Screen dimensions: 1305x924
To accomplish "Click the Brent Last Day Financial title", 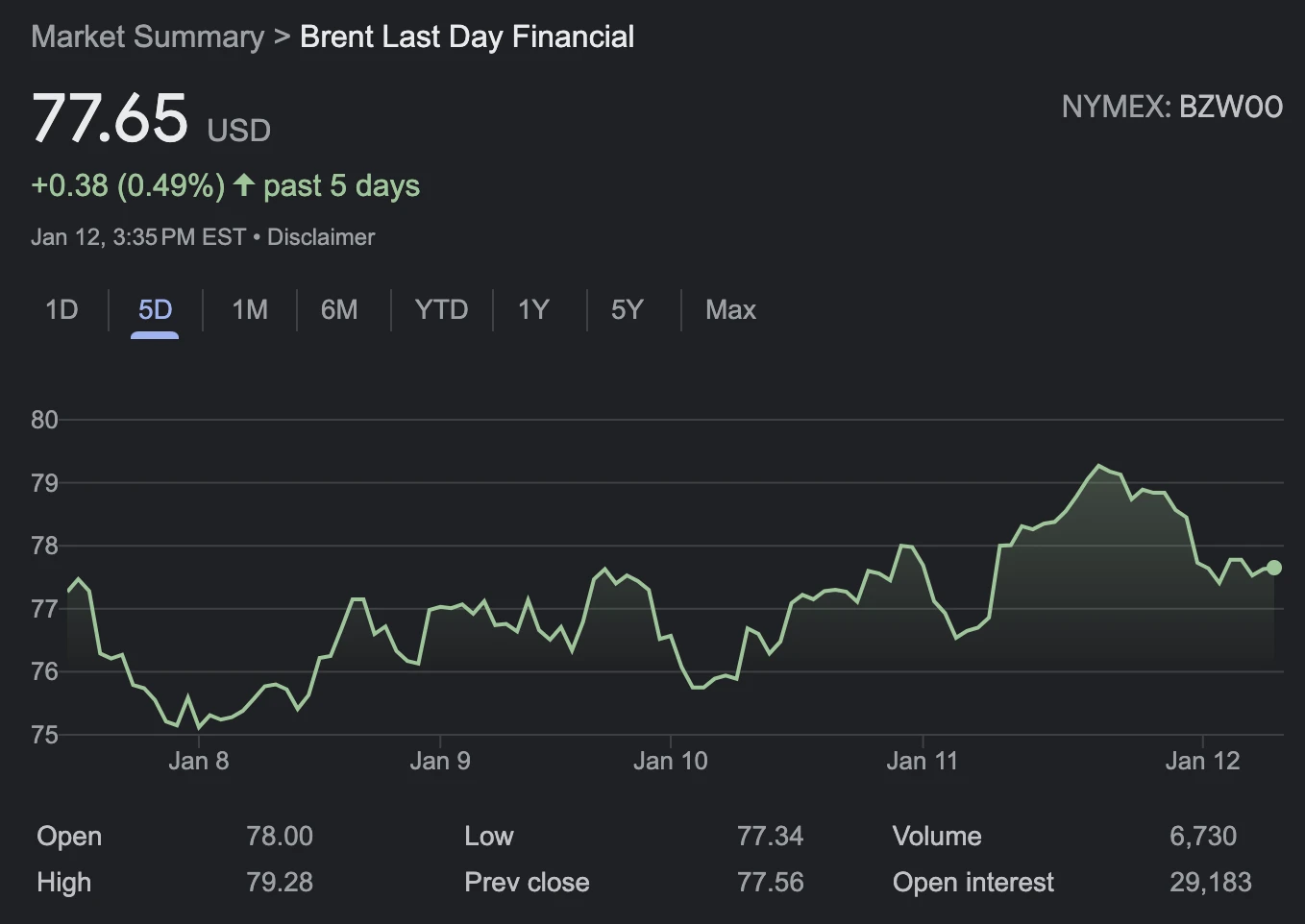I will click(x=467, y=36).
